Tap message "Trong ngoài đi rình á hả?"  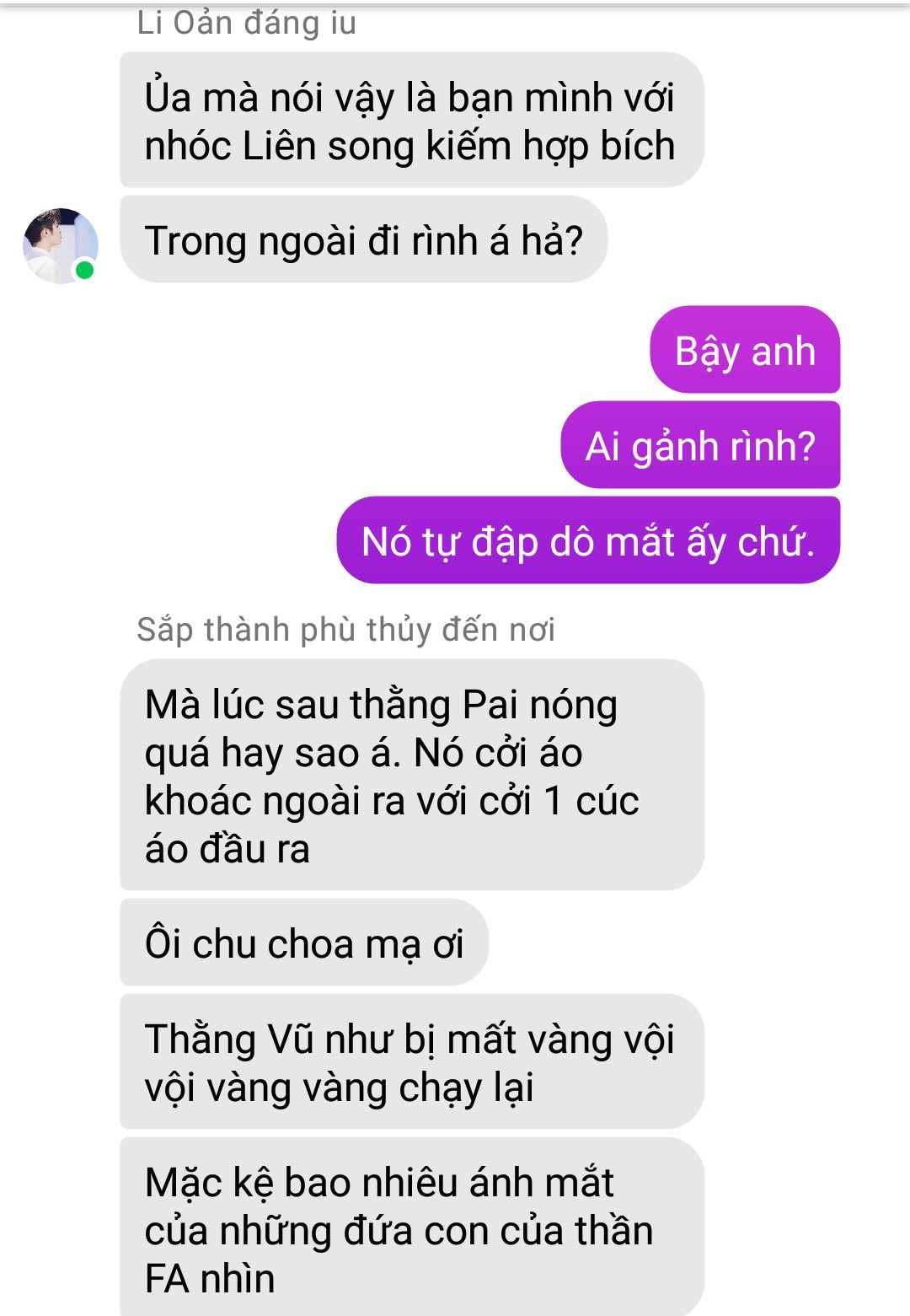[363, 240]
